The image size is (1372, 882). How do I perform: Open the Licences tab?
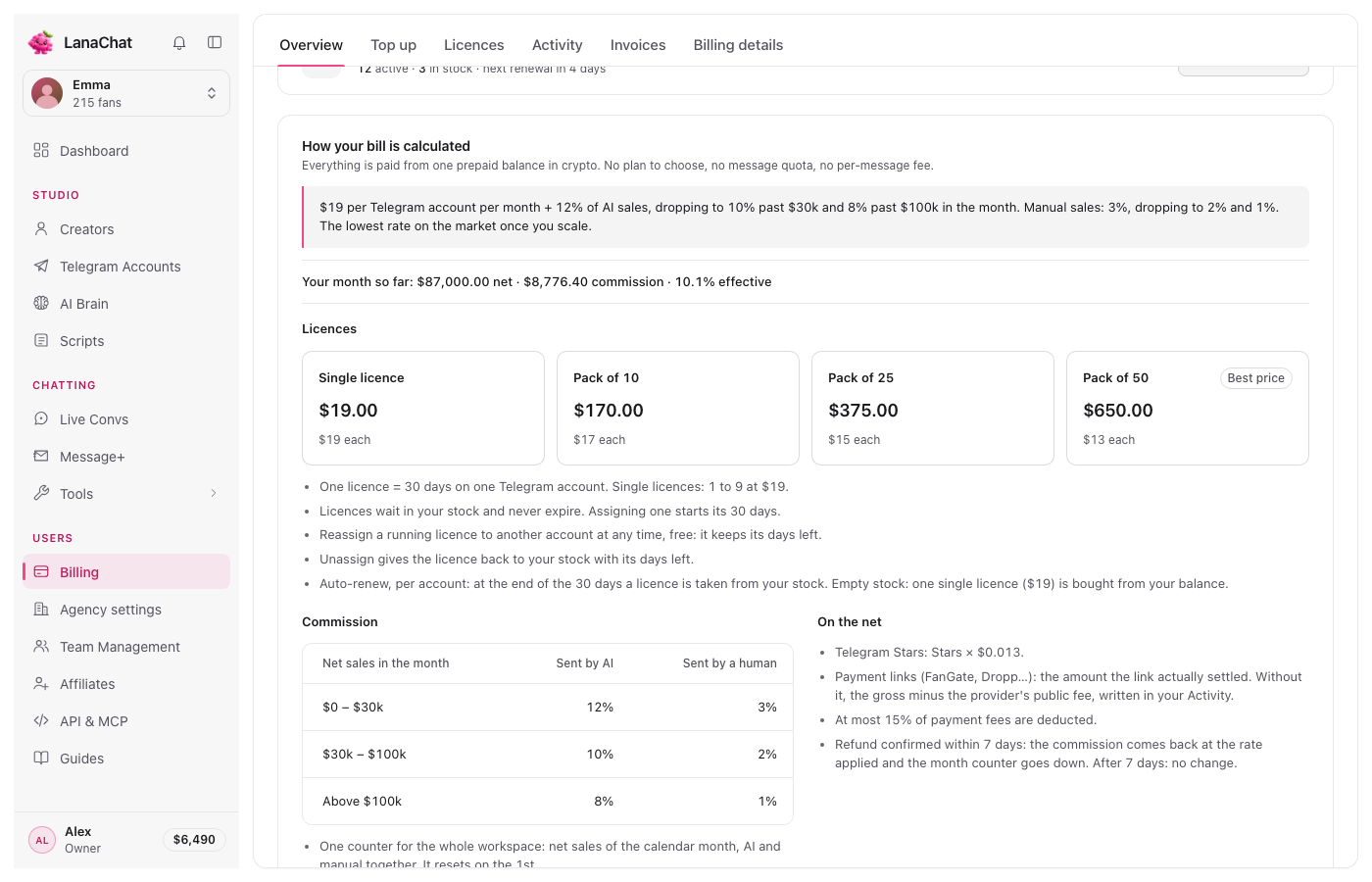point(474,45)
